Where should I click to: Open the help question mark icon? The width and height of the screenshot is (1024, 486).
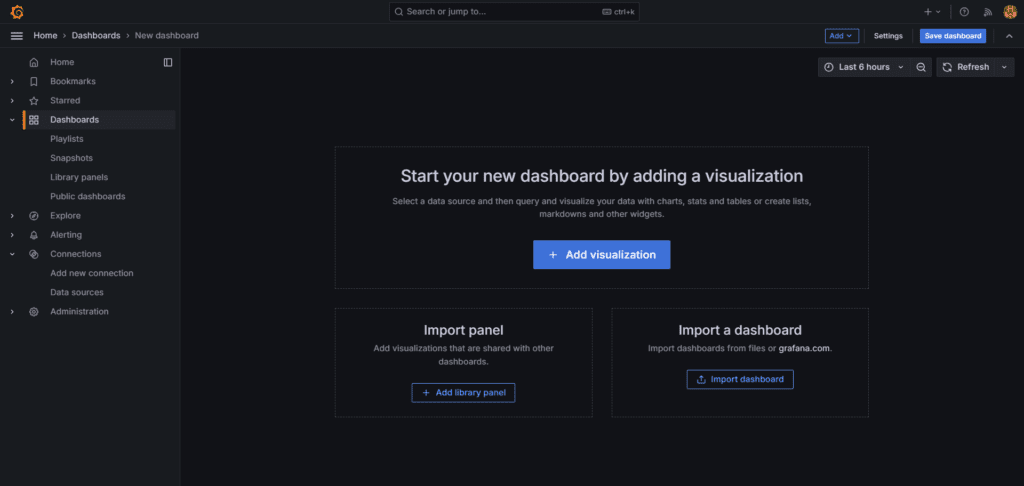964,12
